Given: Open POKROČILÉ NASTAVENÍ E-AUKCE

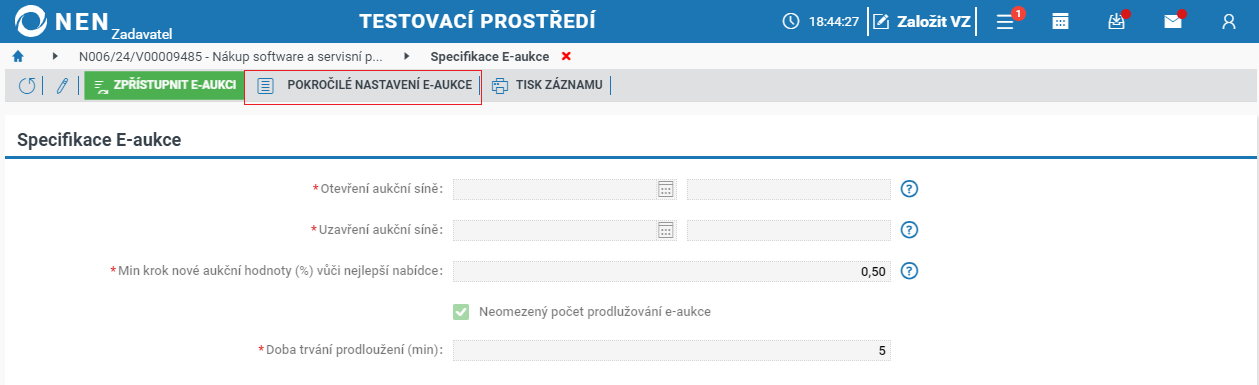Looking at the screenshot, I should tap(364, 86).
